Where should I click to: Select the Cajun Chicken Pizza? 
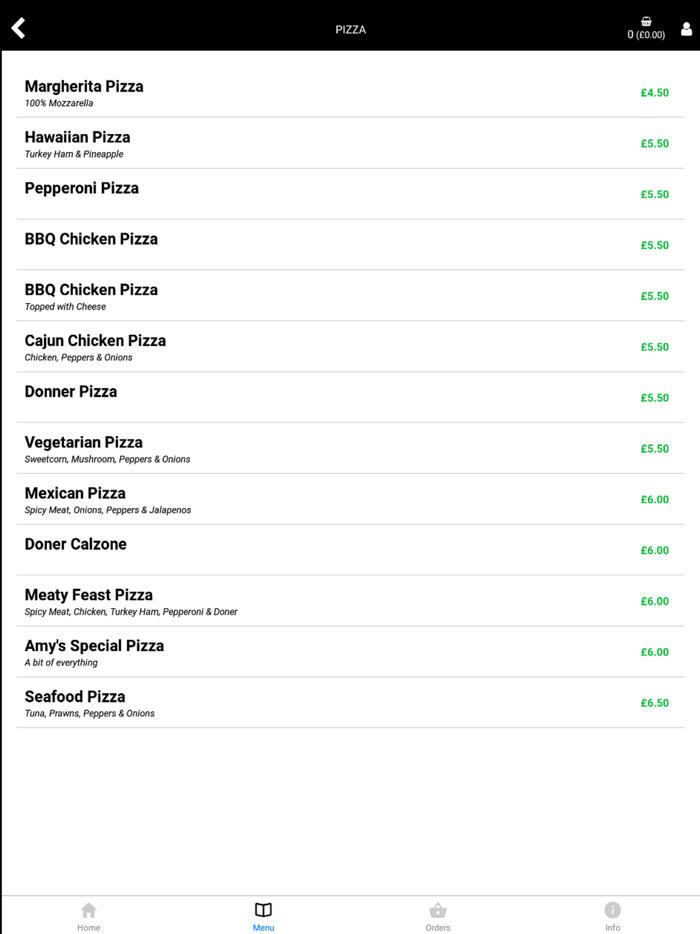point(350,346)
